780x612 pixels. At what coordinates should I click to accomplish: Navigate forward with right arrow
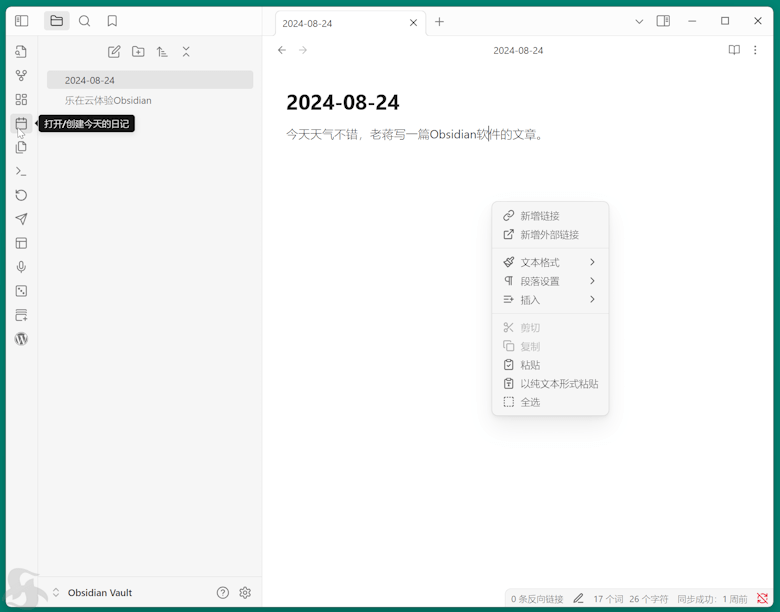coord(303,50)
